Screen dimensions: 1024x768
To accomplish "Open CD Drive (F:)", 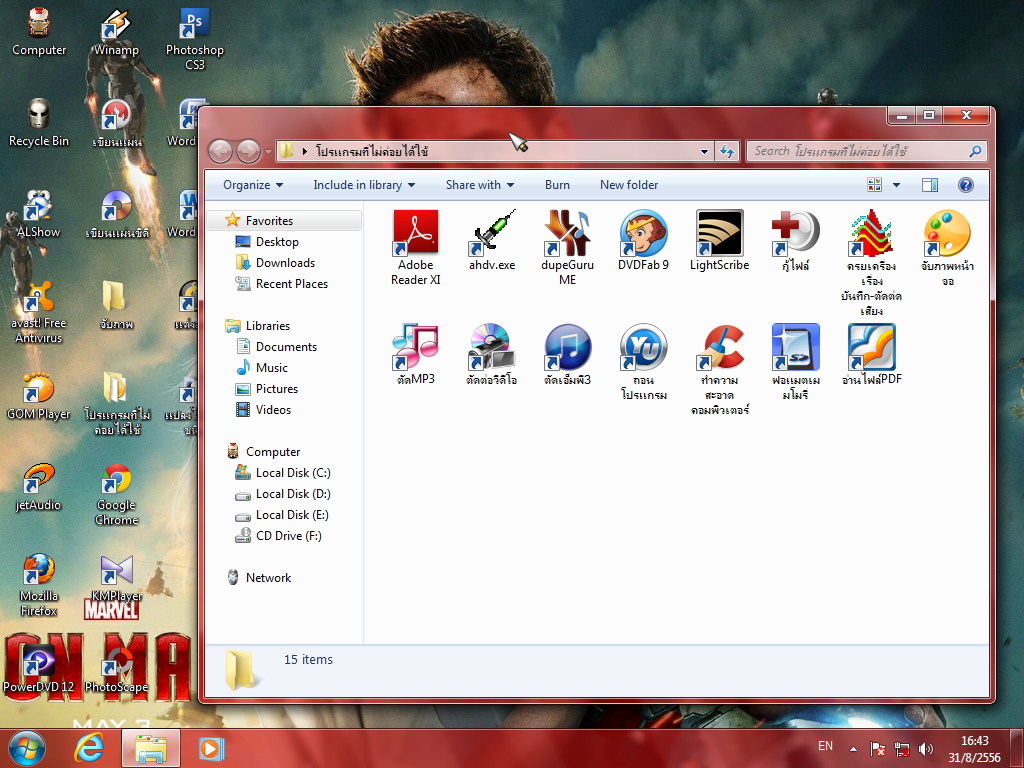I will click(x=288, y=536).
